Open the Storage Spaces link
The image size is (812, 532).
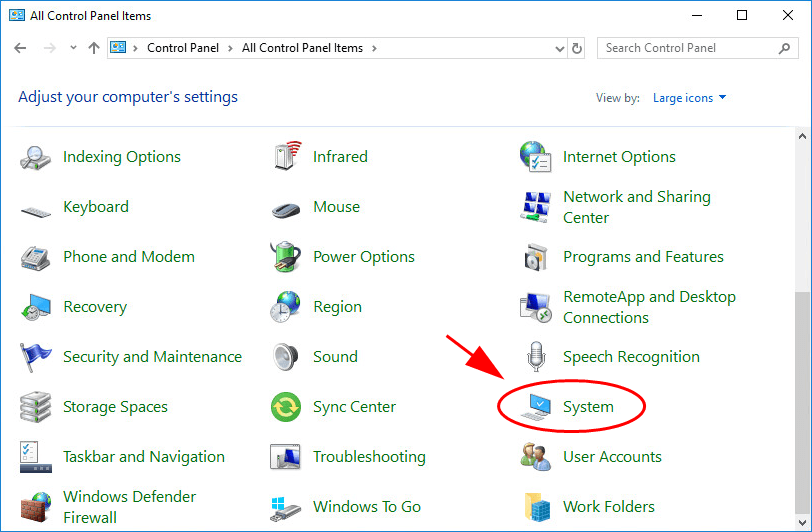[115, 407]
